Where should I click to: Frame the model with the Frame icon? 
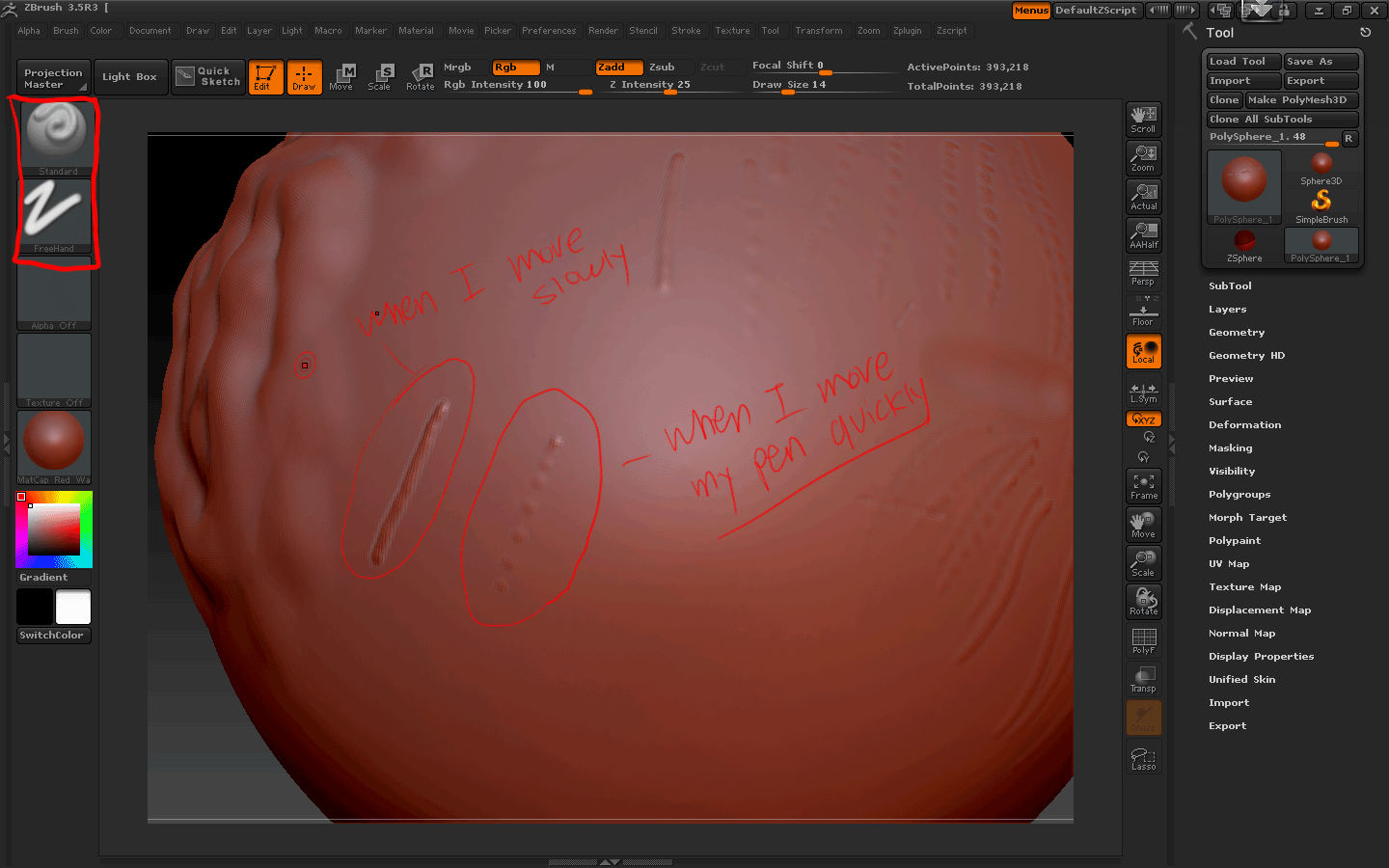(1143, 485)
